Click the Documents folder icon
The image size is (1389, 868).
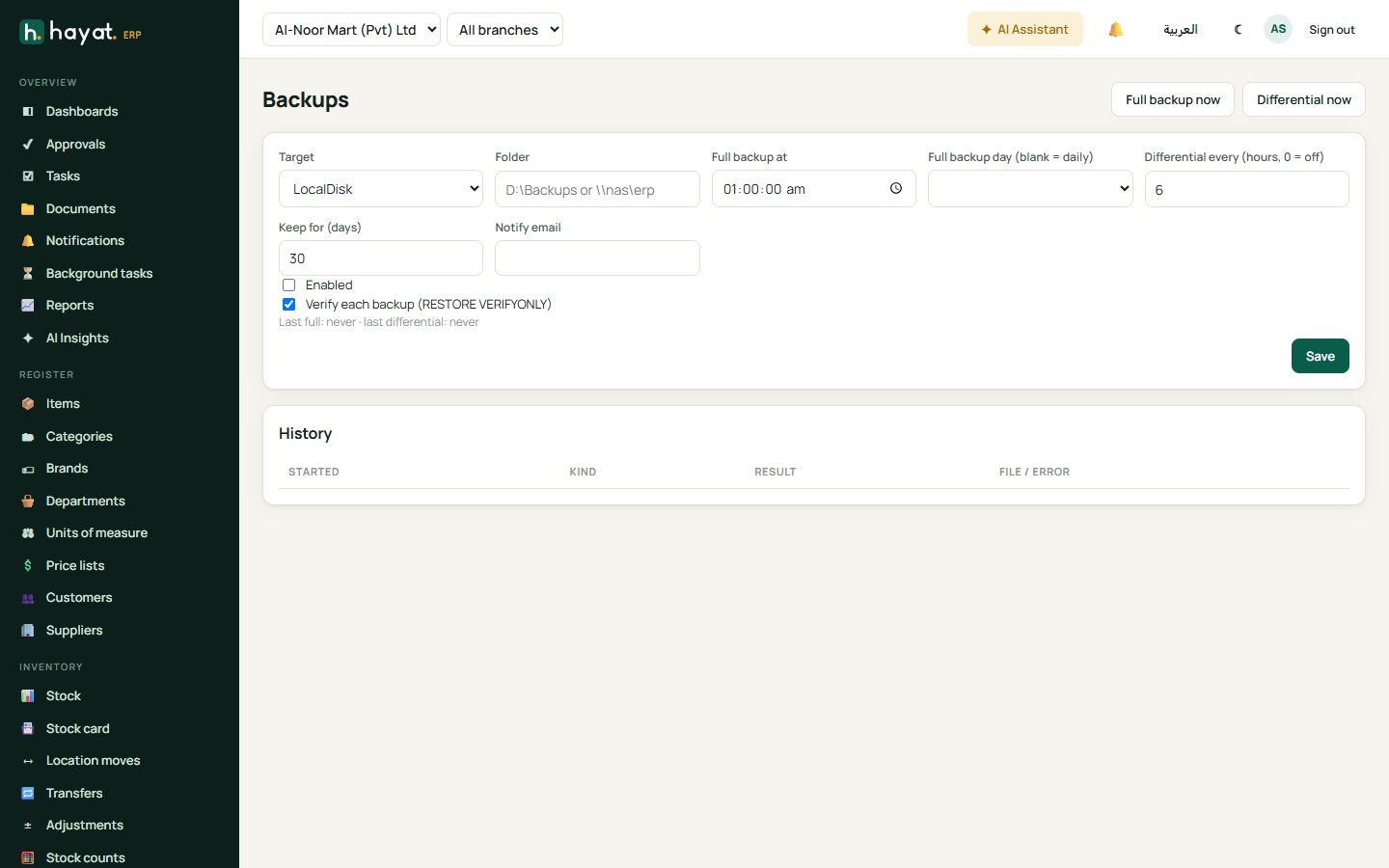tap(28, 209)
